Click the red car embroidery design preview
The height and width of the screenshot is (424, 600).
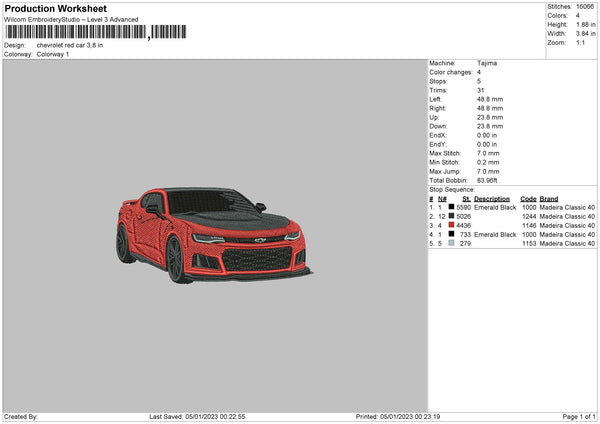click(214, 235)
